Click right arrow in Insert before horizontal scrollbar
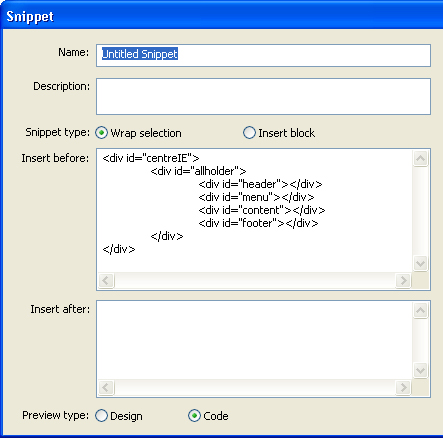Viewport: 443px width, 438px height. click(403, 280)
